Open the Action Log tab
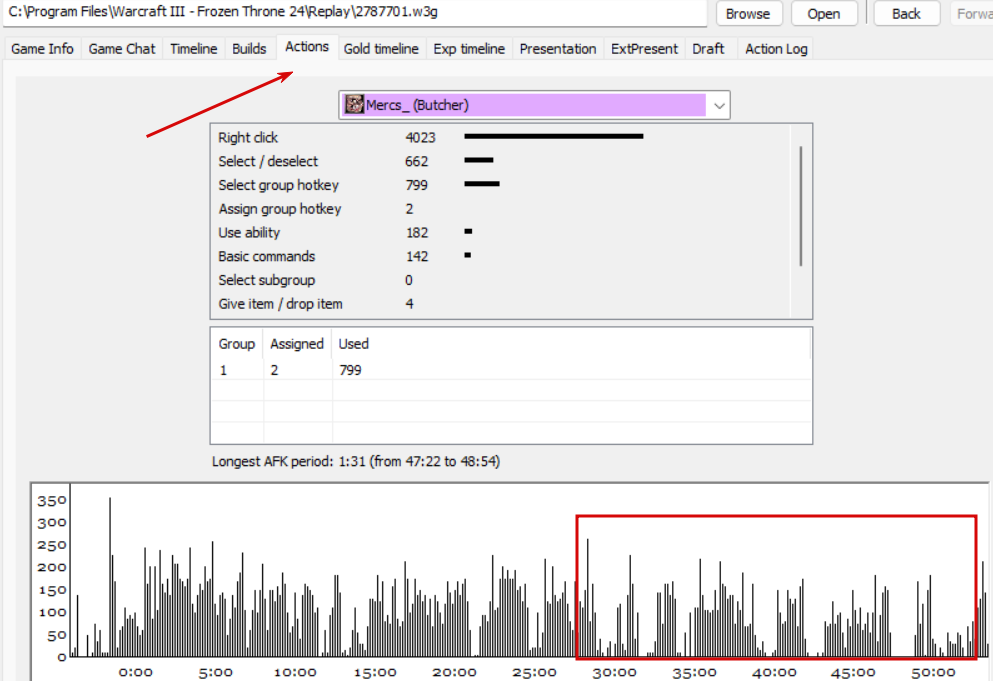 coord(776,49)
